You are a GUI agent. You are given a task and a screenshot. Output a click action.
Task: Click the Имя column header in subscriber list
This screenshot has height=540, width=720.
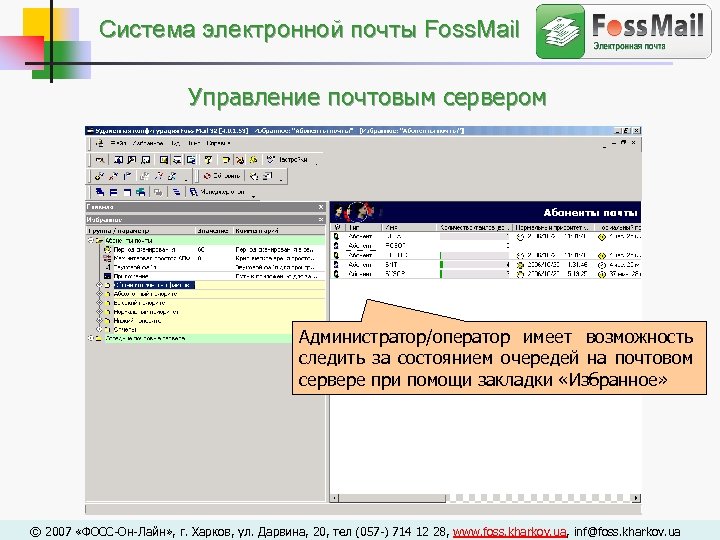(x=410, y=227)
